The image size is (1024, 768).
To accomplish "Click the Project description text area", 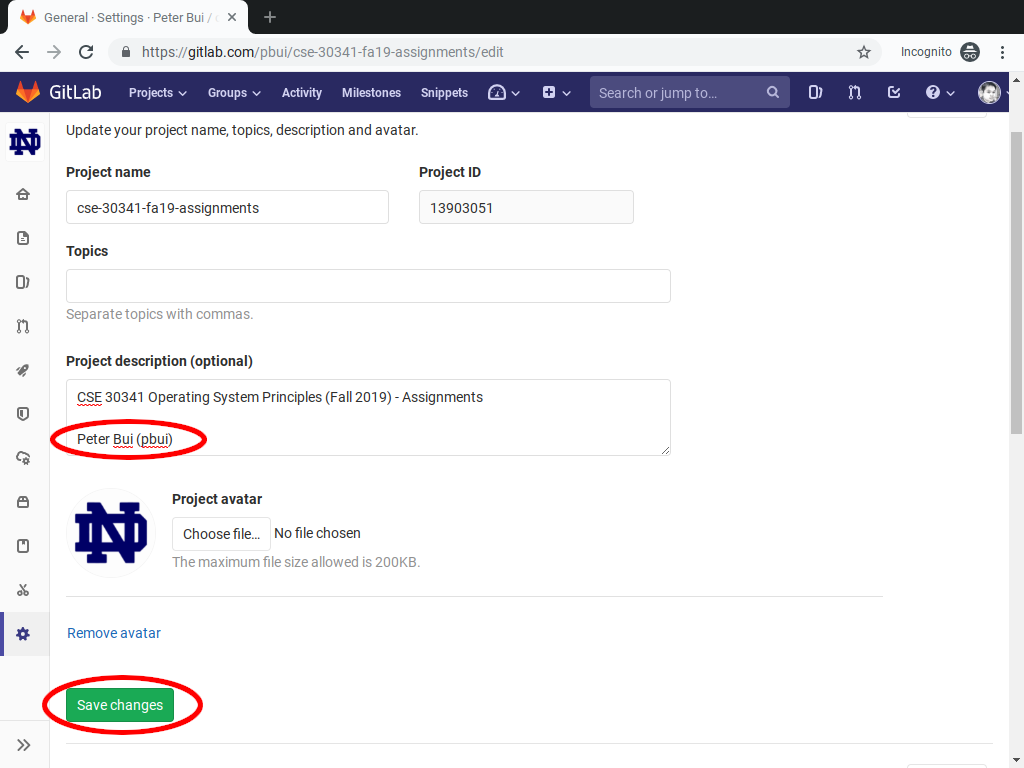I will tap(368, 417).
